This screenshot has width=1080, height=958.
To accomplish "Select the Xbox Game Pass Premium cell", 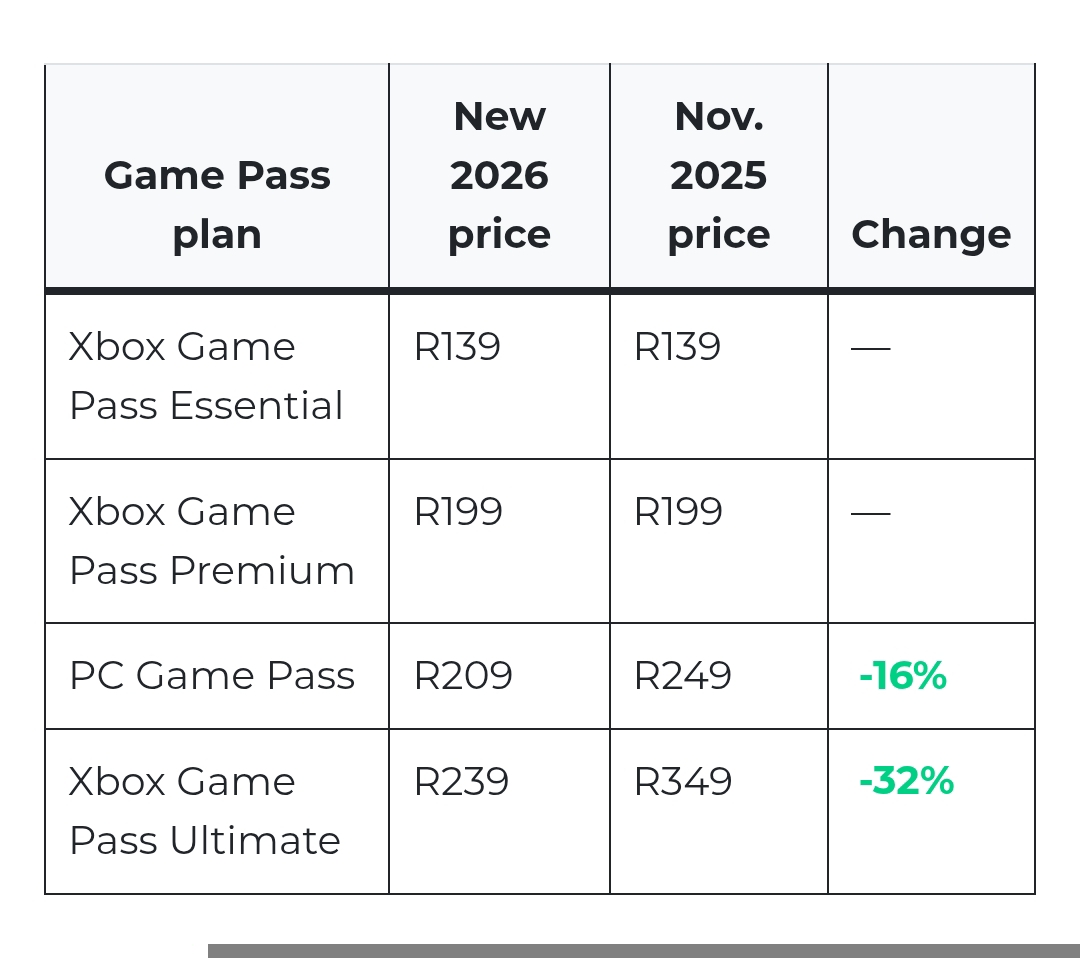I will point(211,541).
